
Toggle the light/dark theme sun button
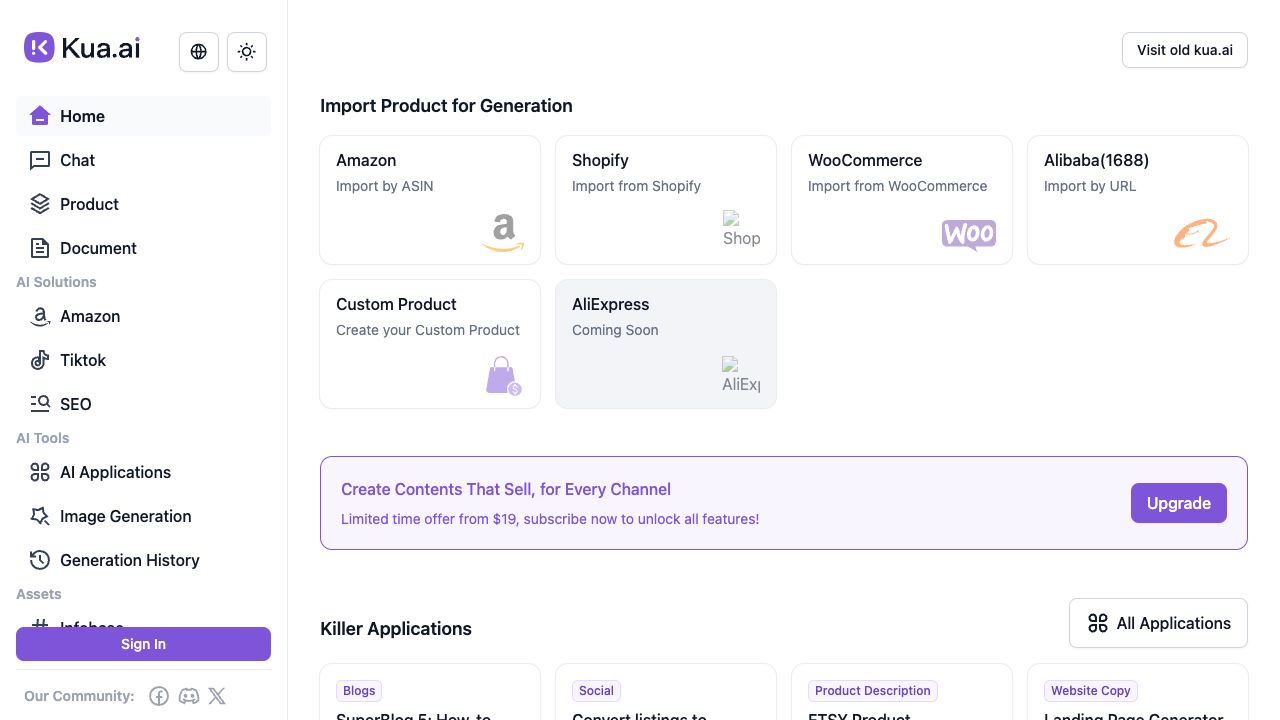(x=247, y=52)
